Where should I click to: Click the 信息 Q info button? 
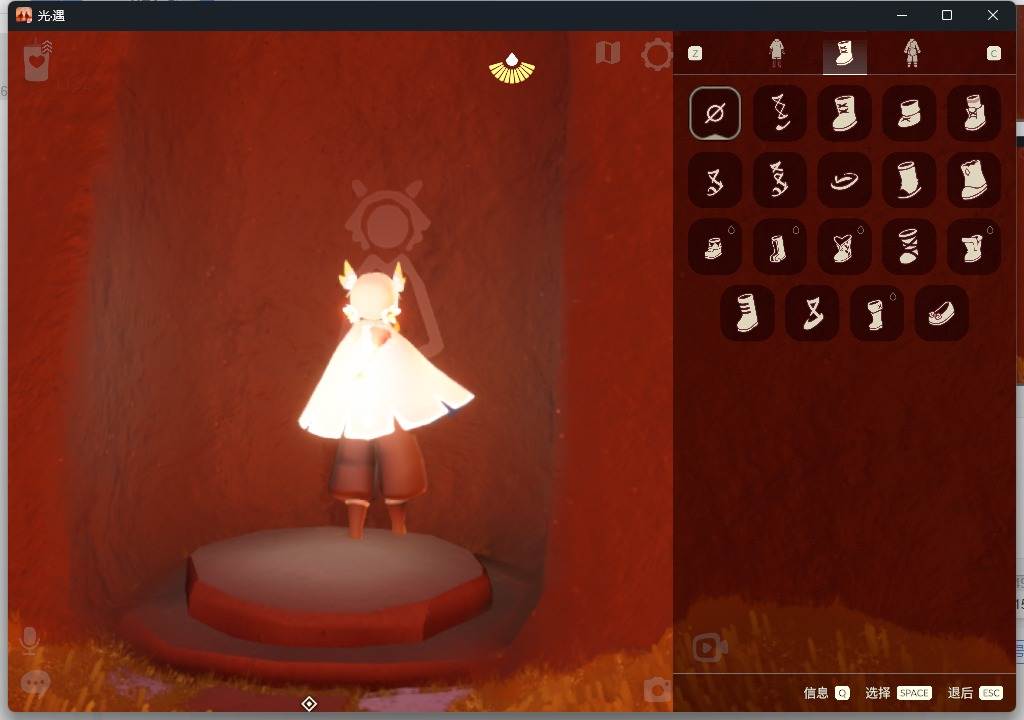point(827,693)
